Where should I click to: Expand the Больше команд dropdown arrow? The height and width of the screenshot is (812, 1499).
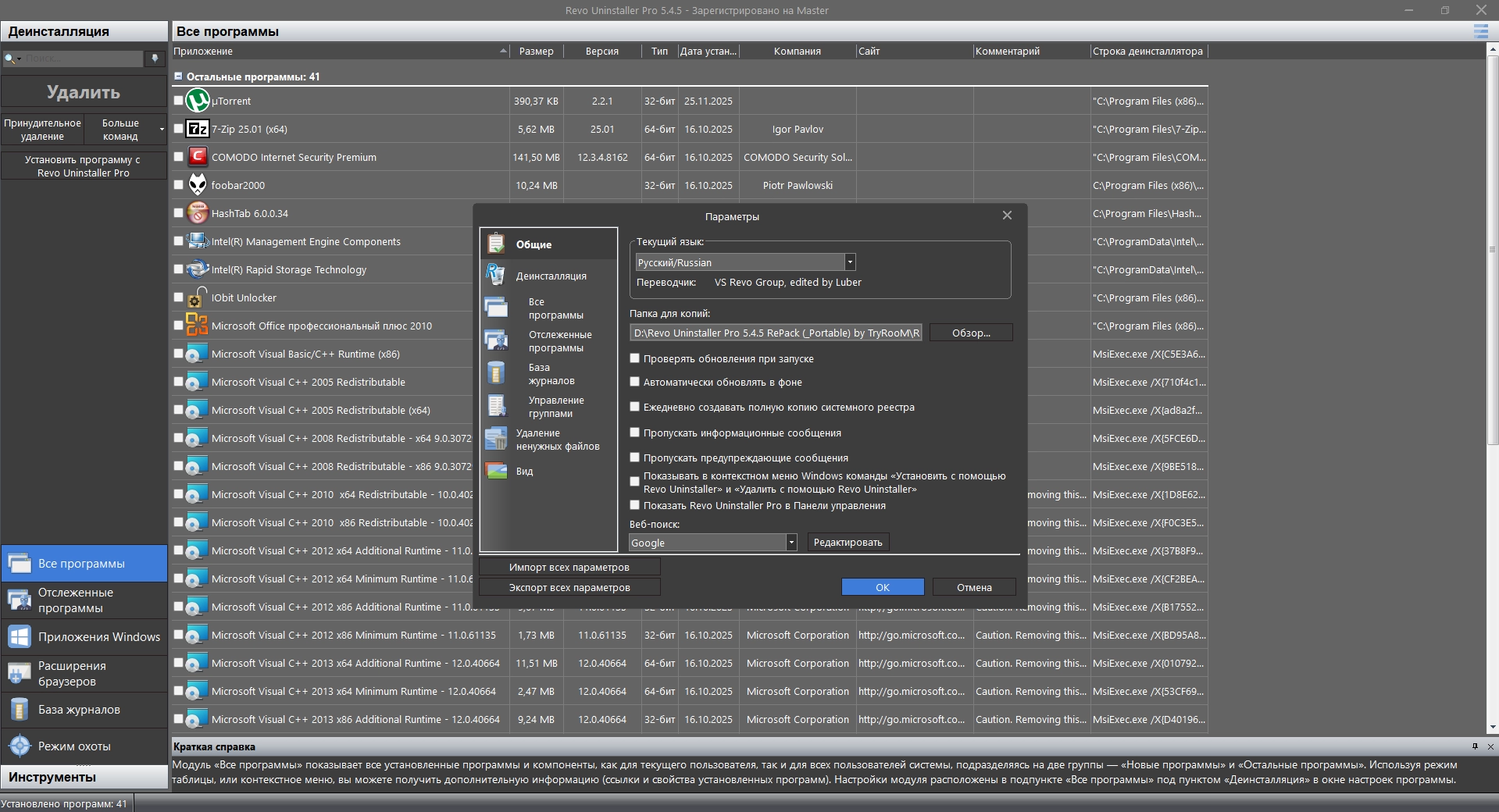(x=162, y=129)
